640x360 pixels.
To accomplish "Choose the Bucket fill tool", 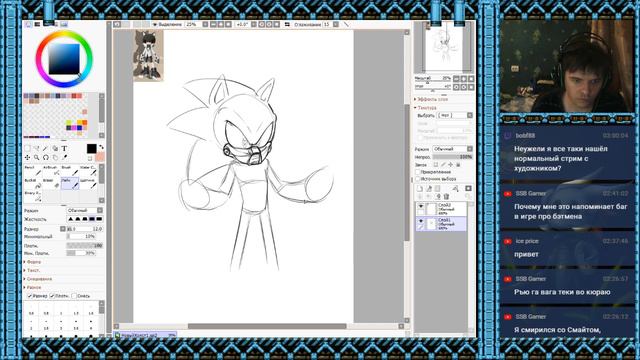I will (x=33, y=183).
